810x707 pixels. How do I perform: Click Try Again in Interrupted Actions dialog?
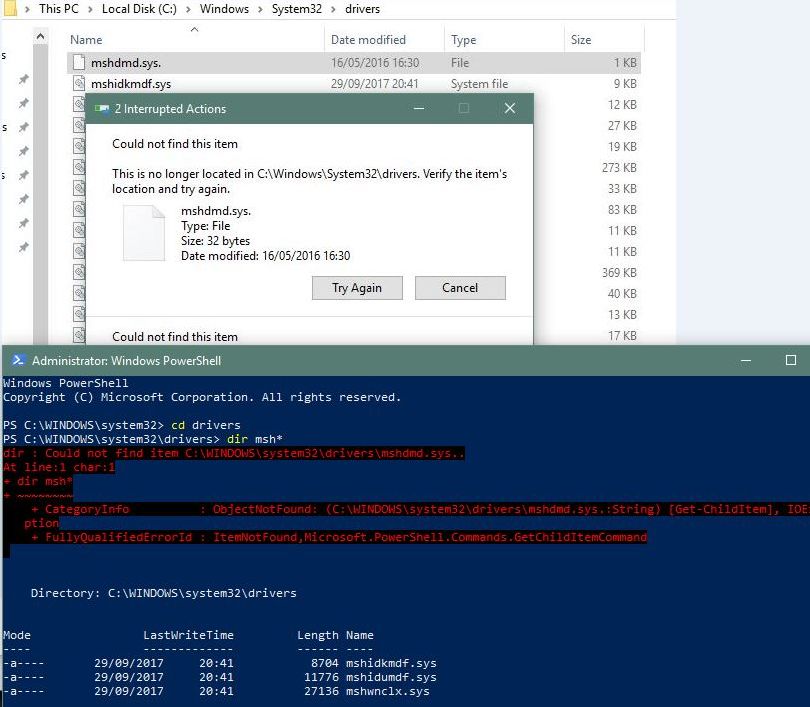[357, 288]
